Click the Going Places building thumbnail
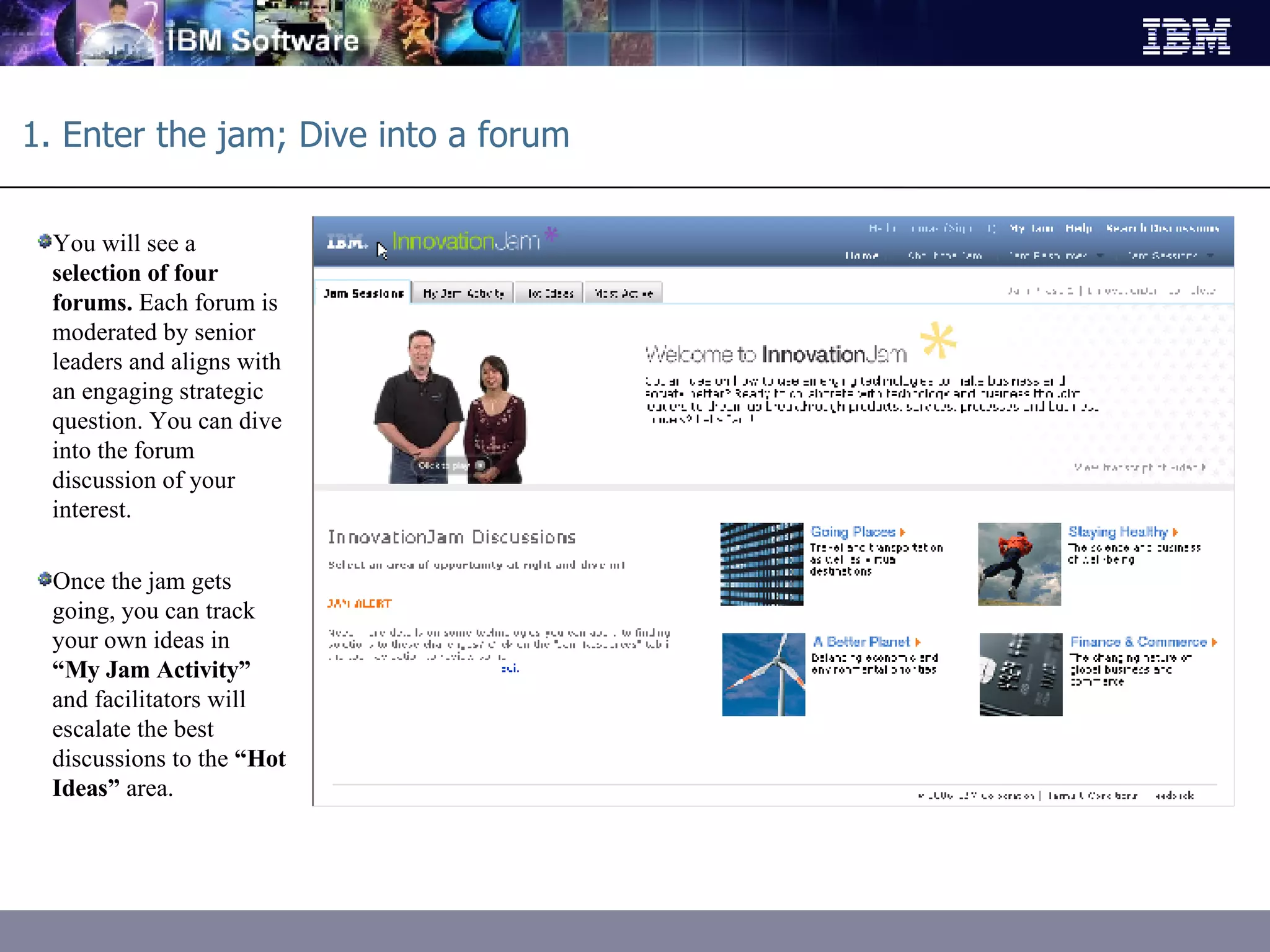 point(762,564)
